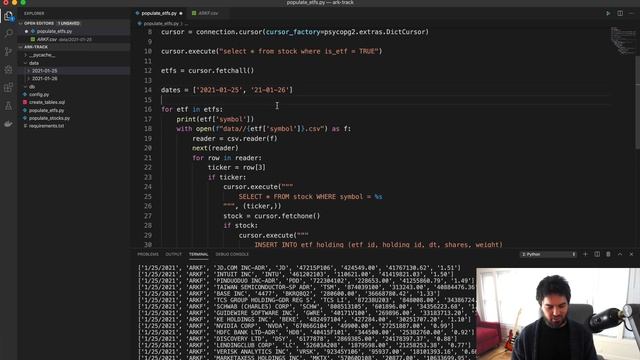Run the Python file with the play icon
Image resolution: width=640 pixels, height=360 pixels.
pos(608,13)
